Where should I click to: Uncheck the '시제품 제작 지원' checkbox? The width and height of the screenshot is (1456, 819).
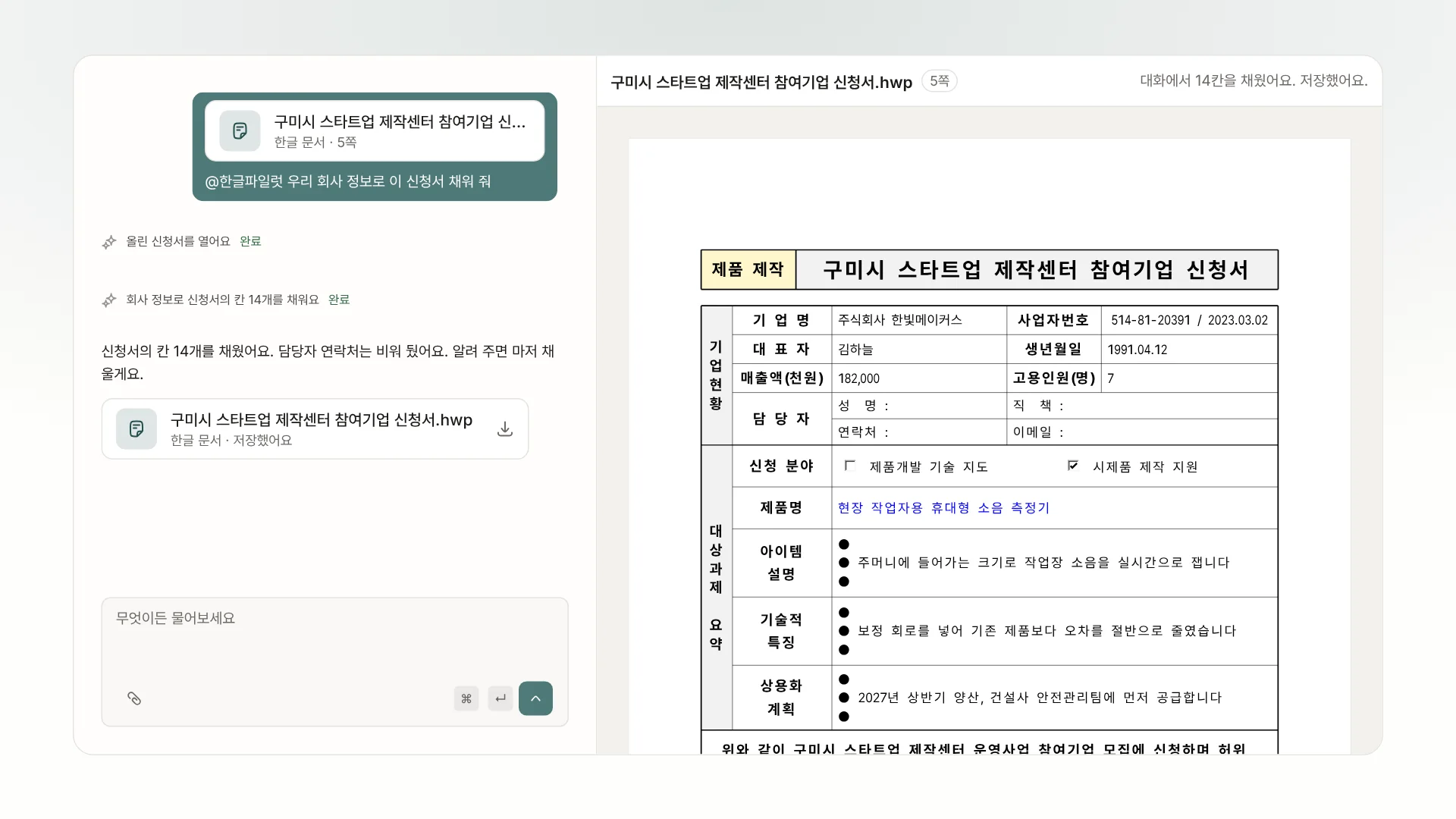pos(1073,466)
